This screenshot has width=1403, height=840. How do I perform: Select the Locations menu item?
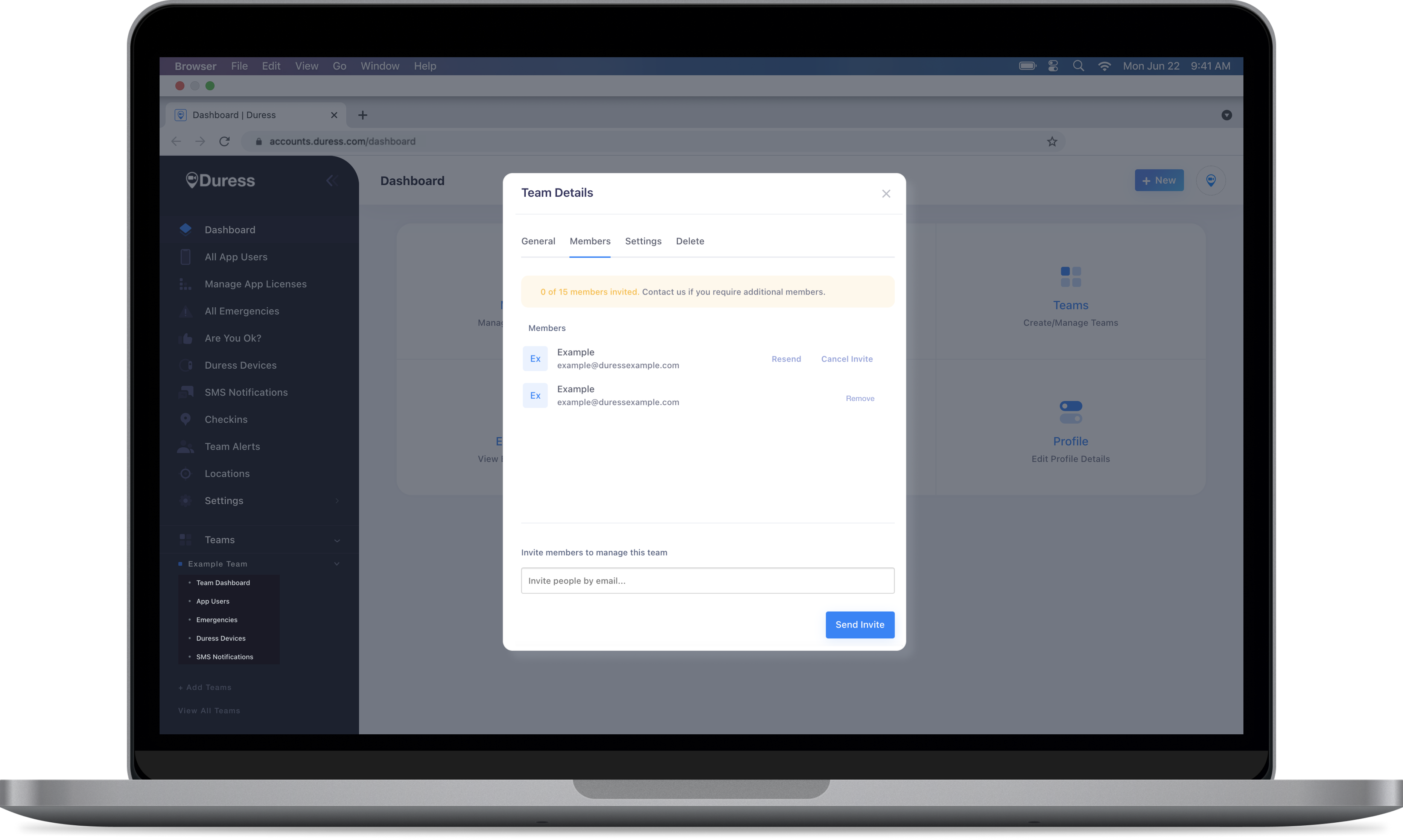click(227, 473)
